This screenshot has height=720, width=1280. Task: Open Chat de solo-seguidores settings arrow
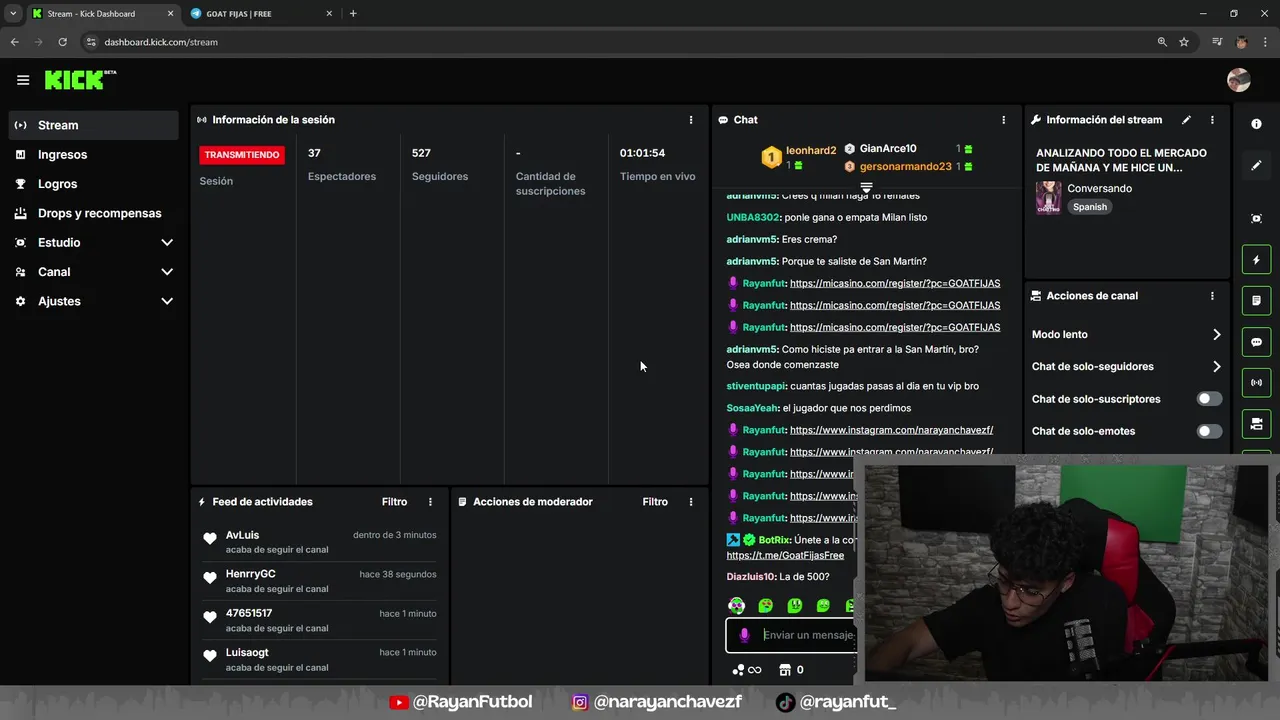coord(1216,367)
